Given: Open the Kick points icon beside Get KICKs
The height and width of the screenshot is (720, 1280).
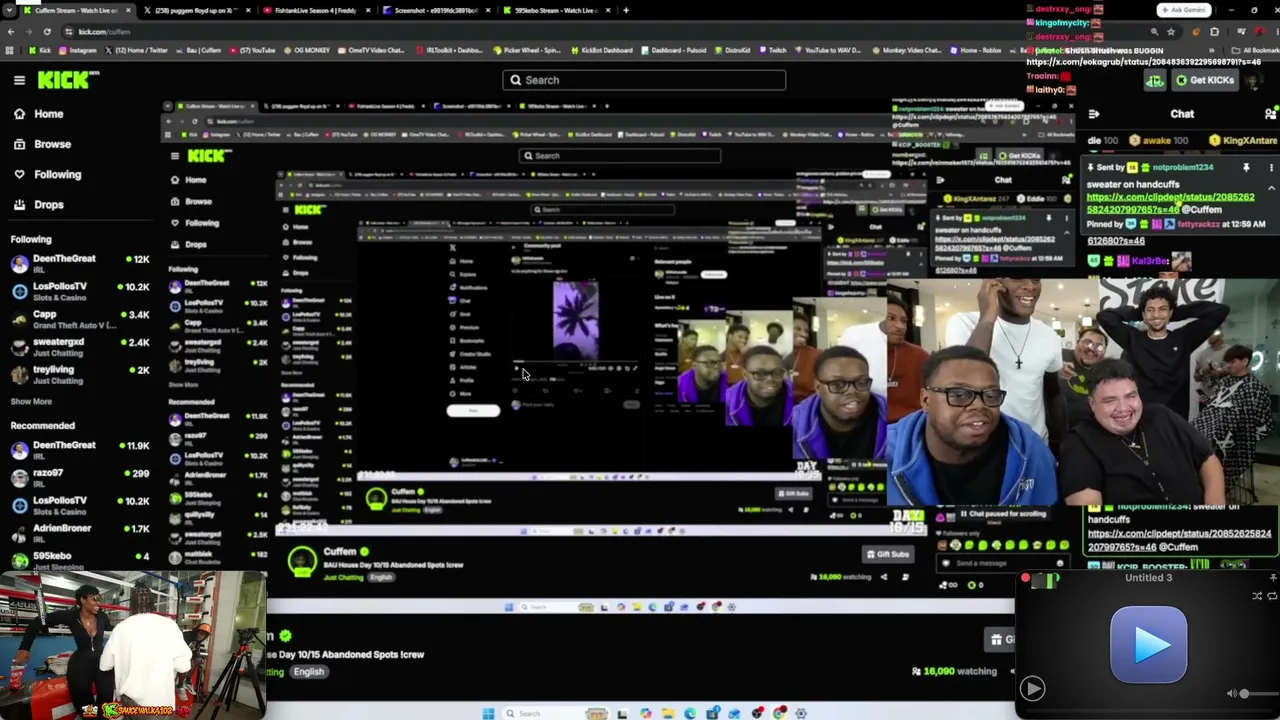Looking at the screenshot, I should click(x=1155, y=80).
